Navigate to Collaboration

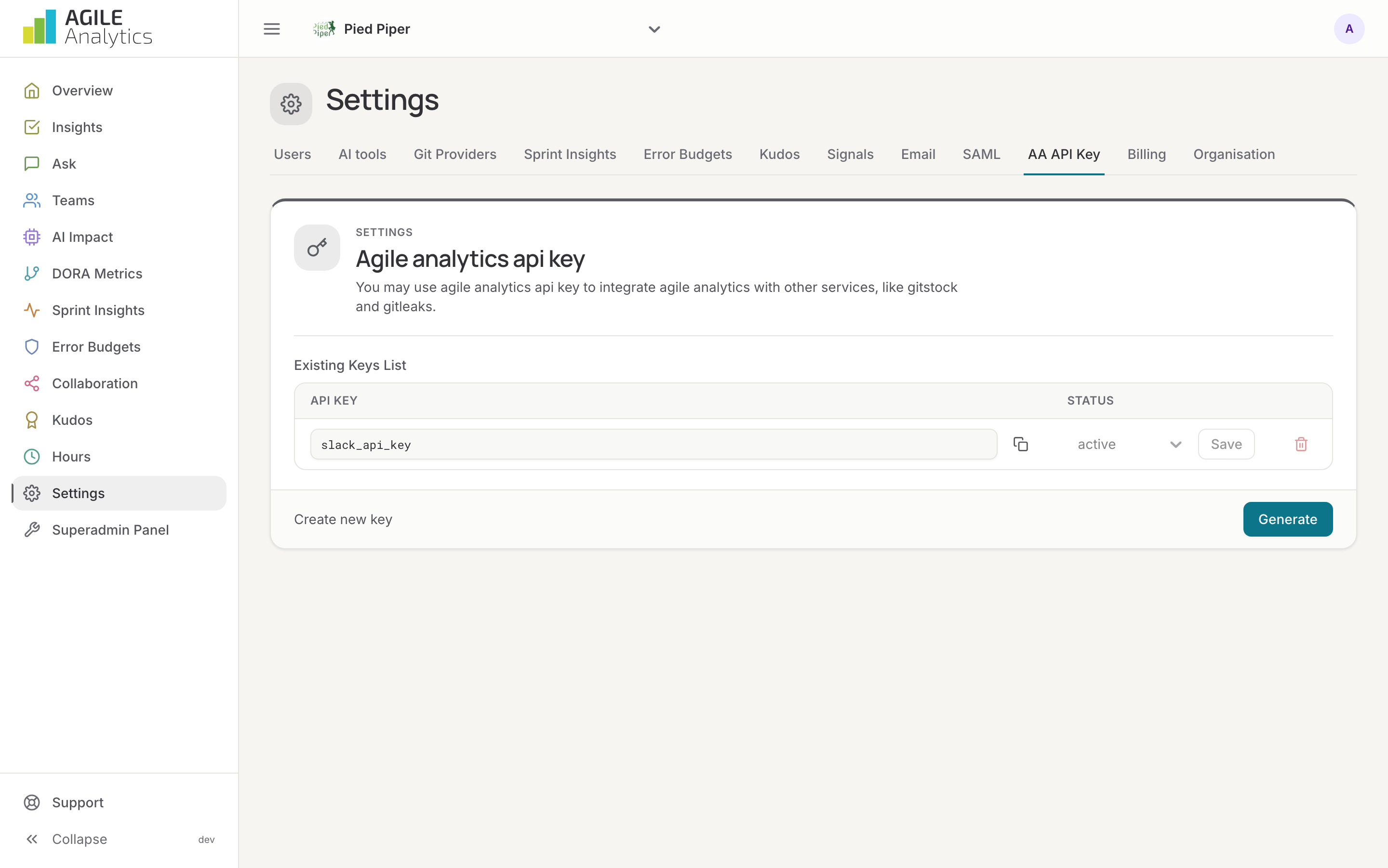pos(119,383)
